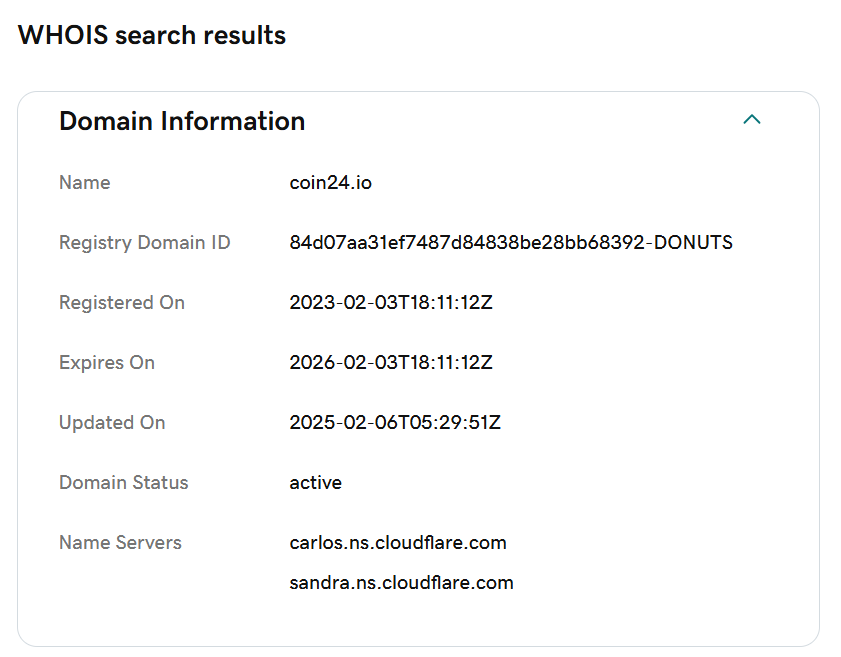Click the Updated On timestamp value

click(395, 423)
